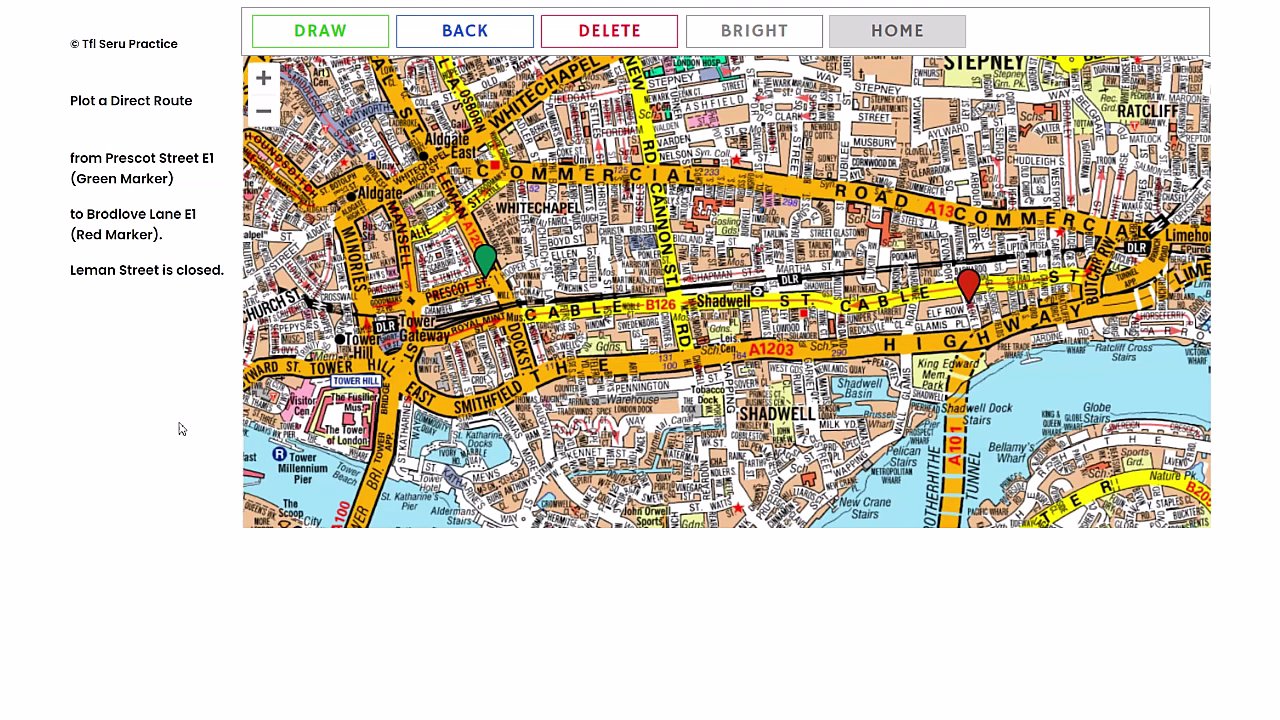This screenshot has width=1280, height=720.
Task: Click the Tower Gateway DLR station icon
Action: (x=385, y=327)
